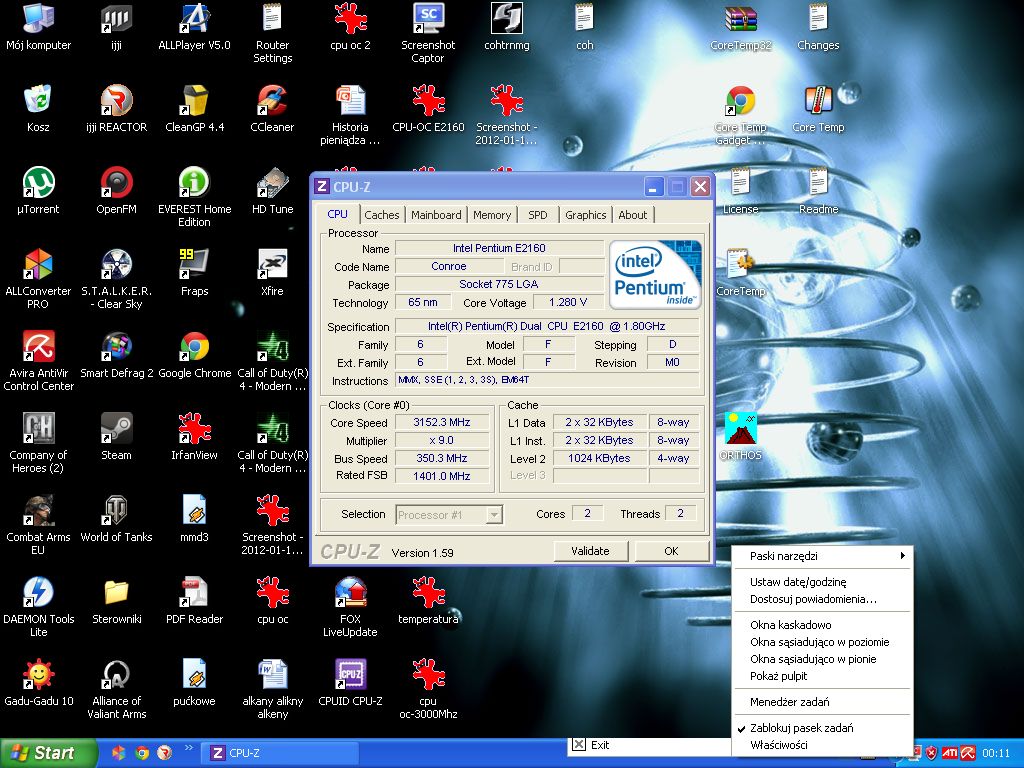Launch HD Tune shortcut
Viewport: 1024px width, 768px height.
pyautogui.click(x=272, y=191)
